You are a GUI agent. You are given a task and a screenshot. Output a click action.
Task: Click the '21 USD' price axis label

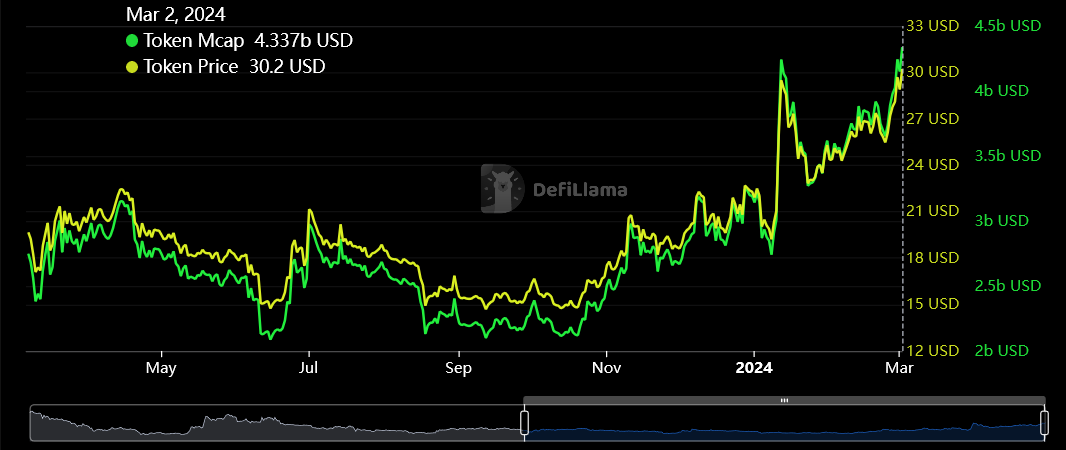coord(933,211)
